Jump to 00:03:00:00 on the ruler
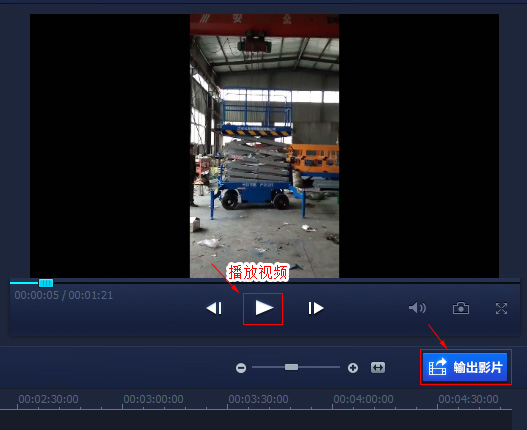527x430 pixels. point(153,399)
